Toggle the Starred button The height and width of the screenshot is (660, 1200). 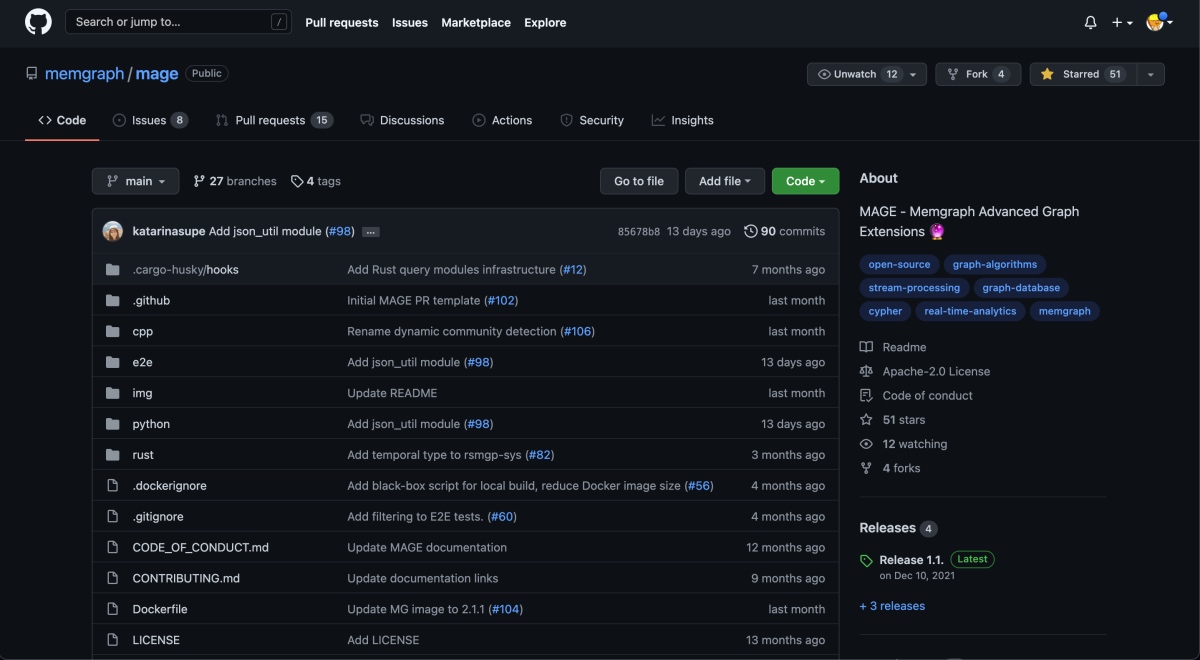1083,74
